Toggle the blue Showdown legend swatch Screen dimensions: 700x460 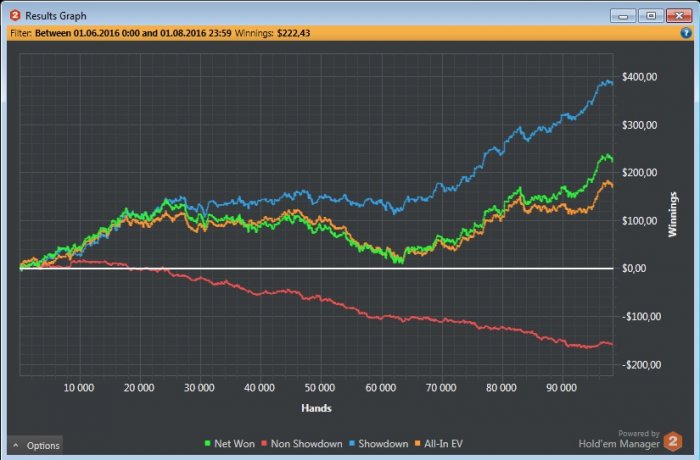tap(352, 443)
